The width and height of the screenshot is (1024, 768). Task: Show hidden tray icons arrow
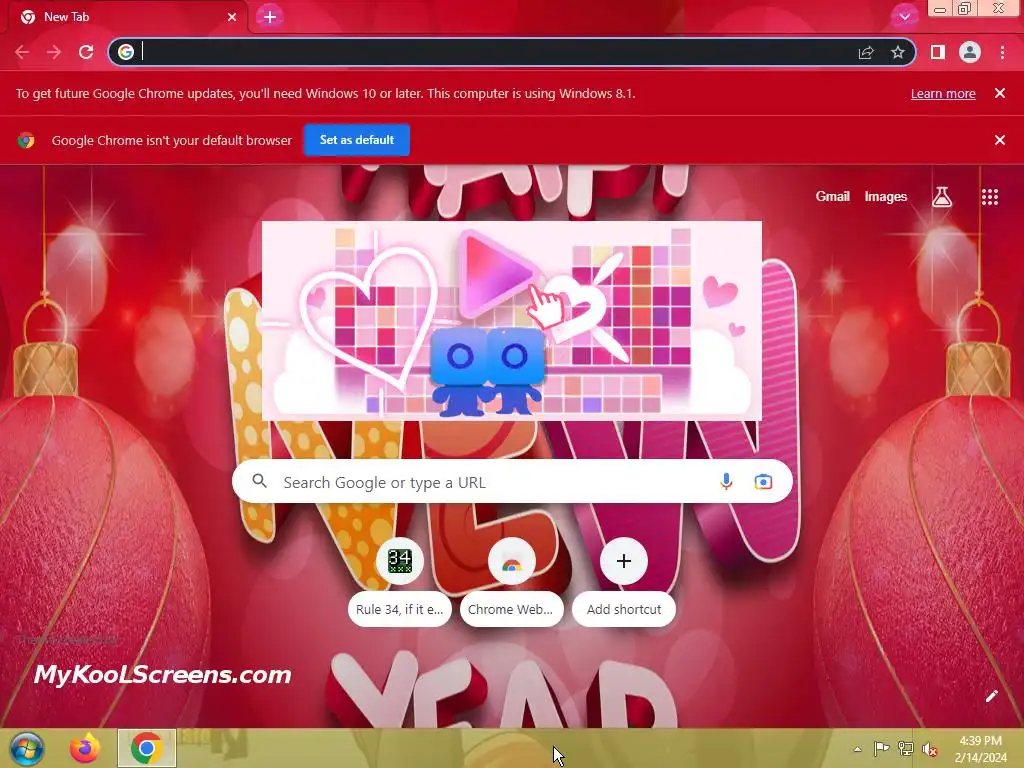pos(857,749)
